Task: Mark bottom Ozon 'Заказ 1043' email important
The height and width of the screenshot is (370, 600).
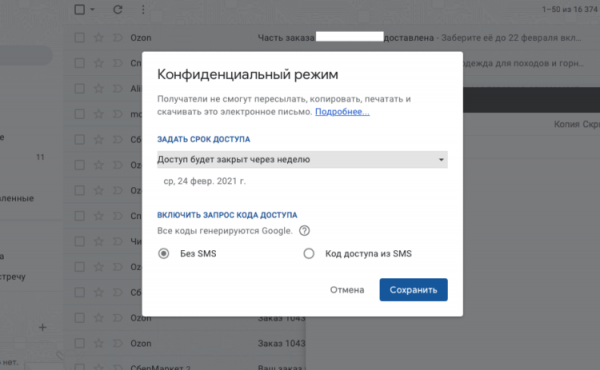Action: 117,343
